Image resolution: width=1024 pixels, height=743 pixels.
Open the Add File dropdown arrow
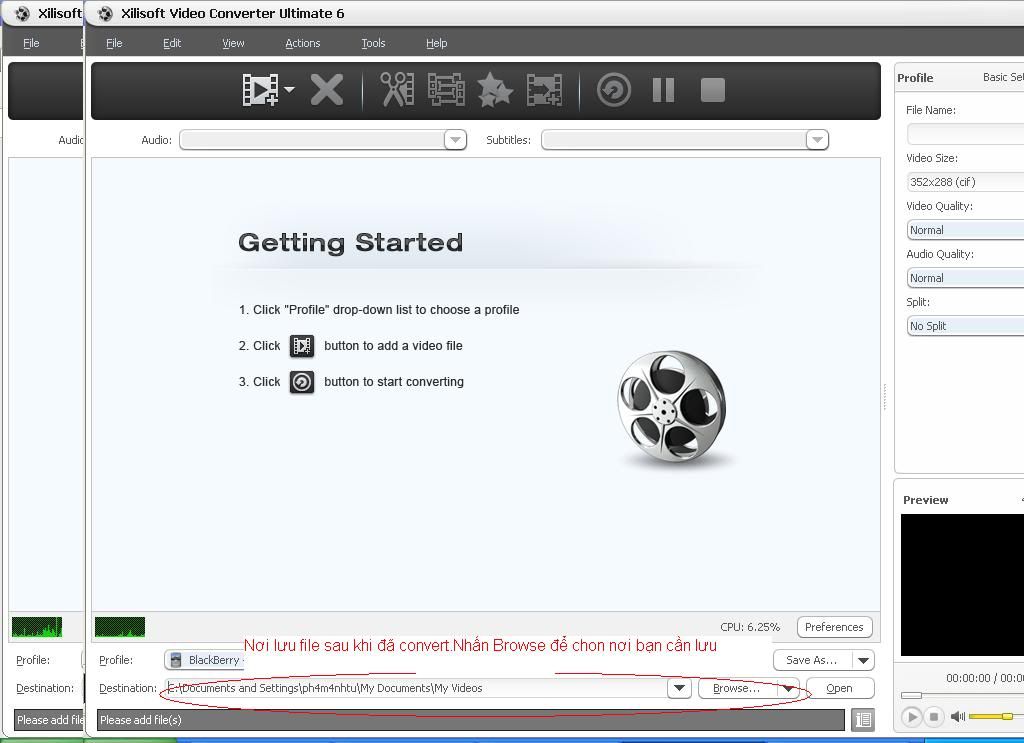289,89
